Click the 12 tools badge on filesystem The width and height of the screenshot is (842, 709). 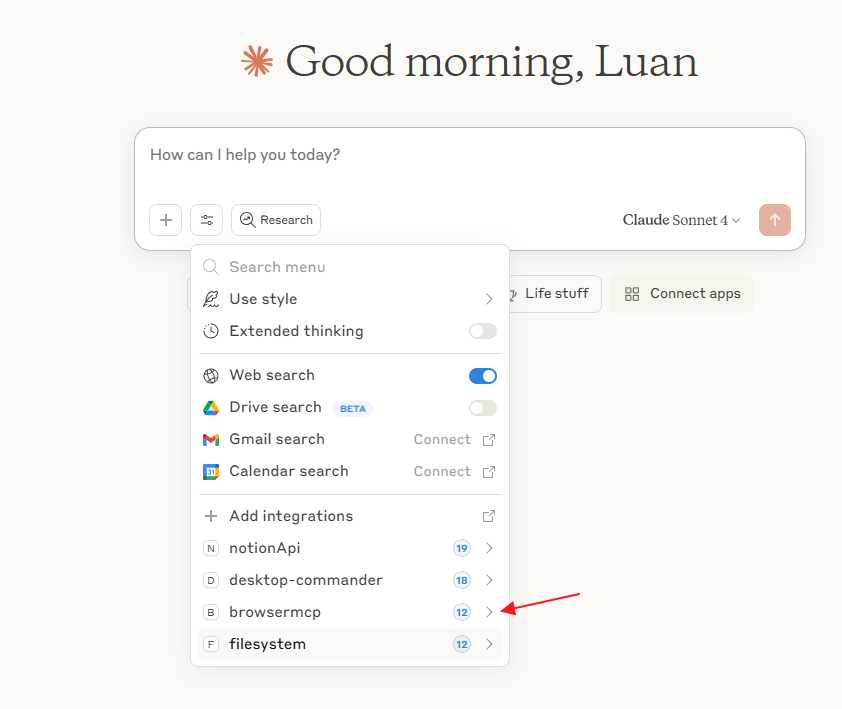[461, 644]
